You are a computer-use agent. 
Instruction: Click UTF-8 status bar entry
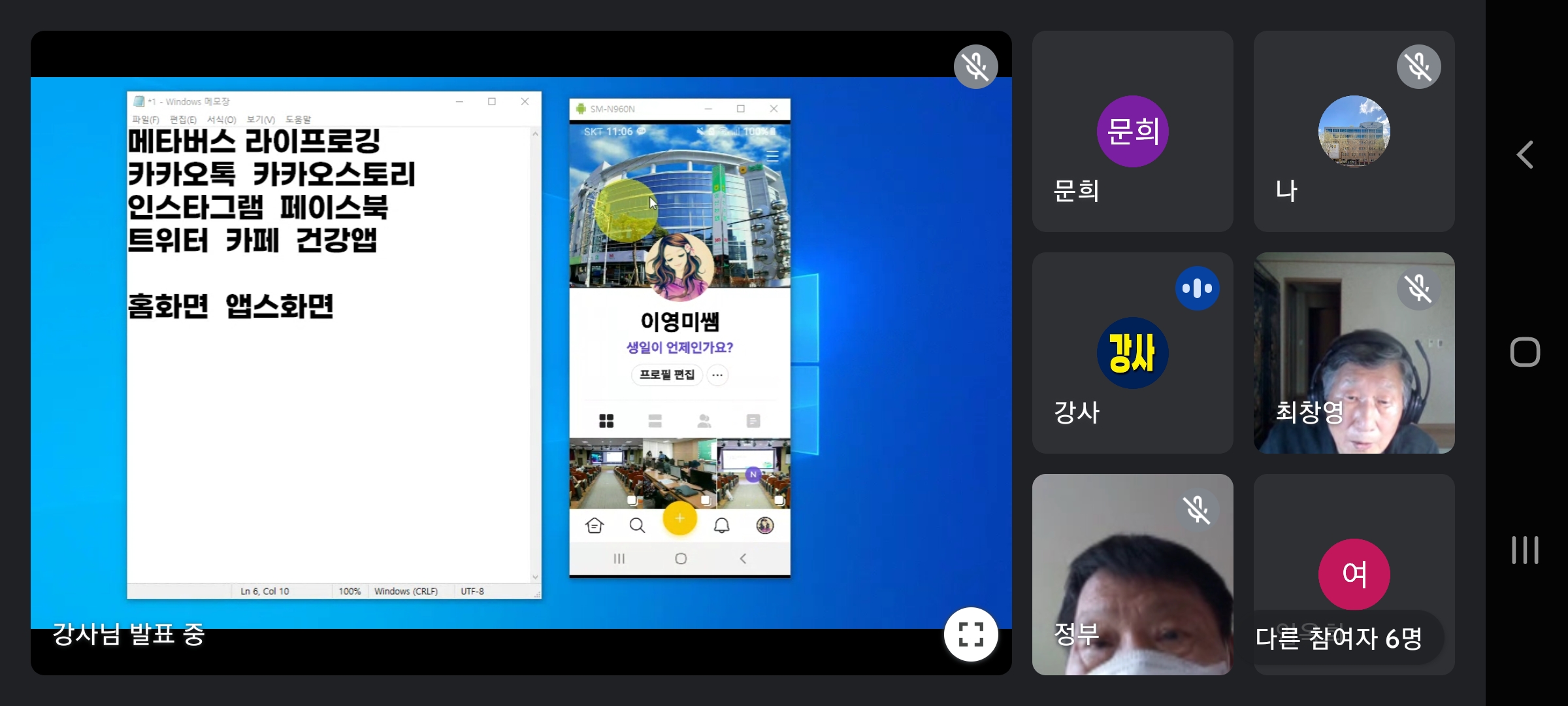tap(472, 591)
